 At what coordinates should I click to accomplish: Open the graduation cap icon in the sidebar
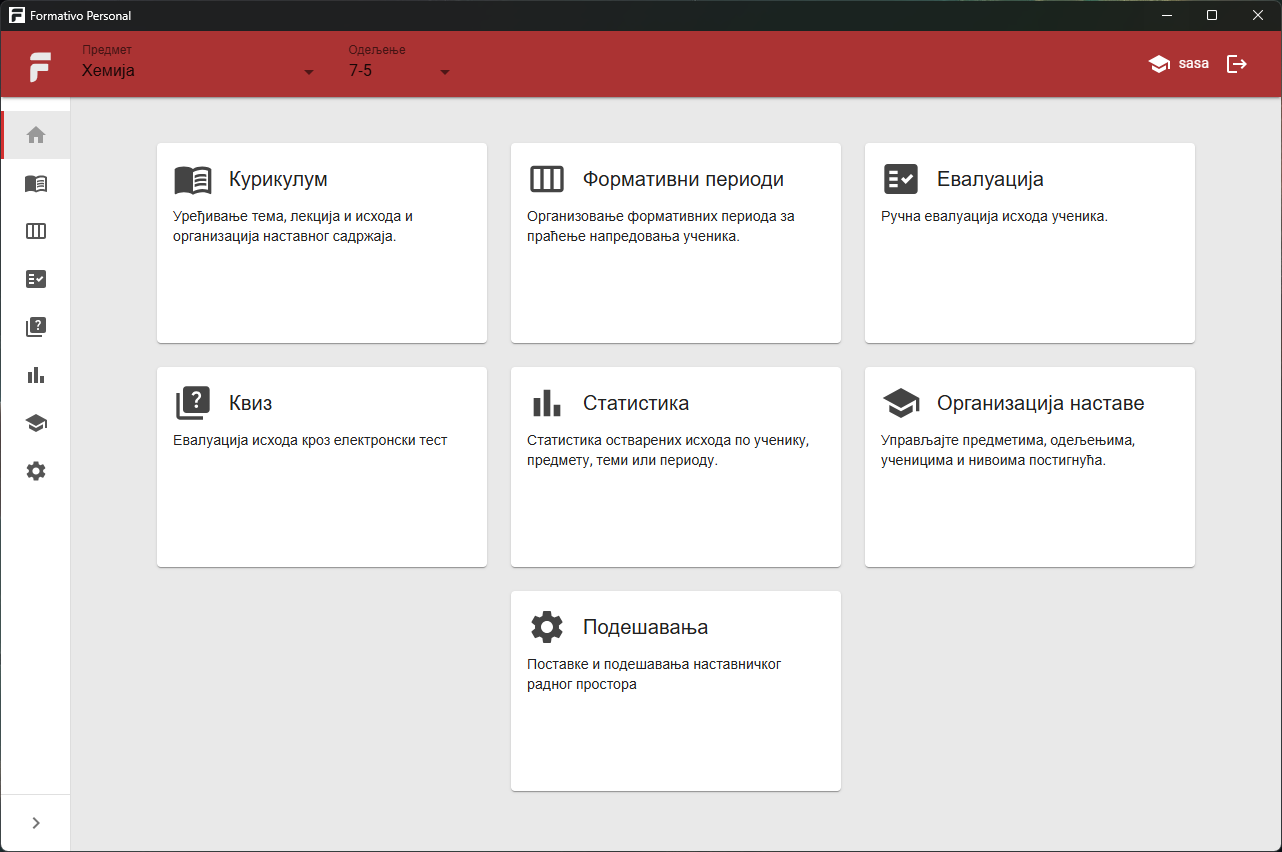click(x=36, y=423)
